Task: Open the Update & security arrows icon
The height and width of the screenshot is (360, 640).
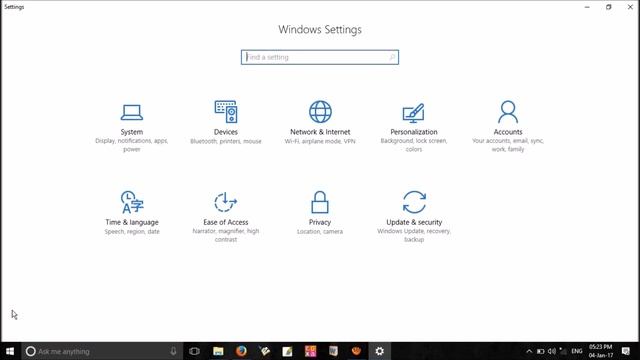Action: [414, 202]
